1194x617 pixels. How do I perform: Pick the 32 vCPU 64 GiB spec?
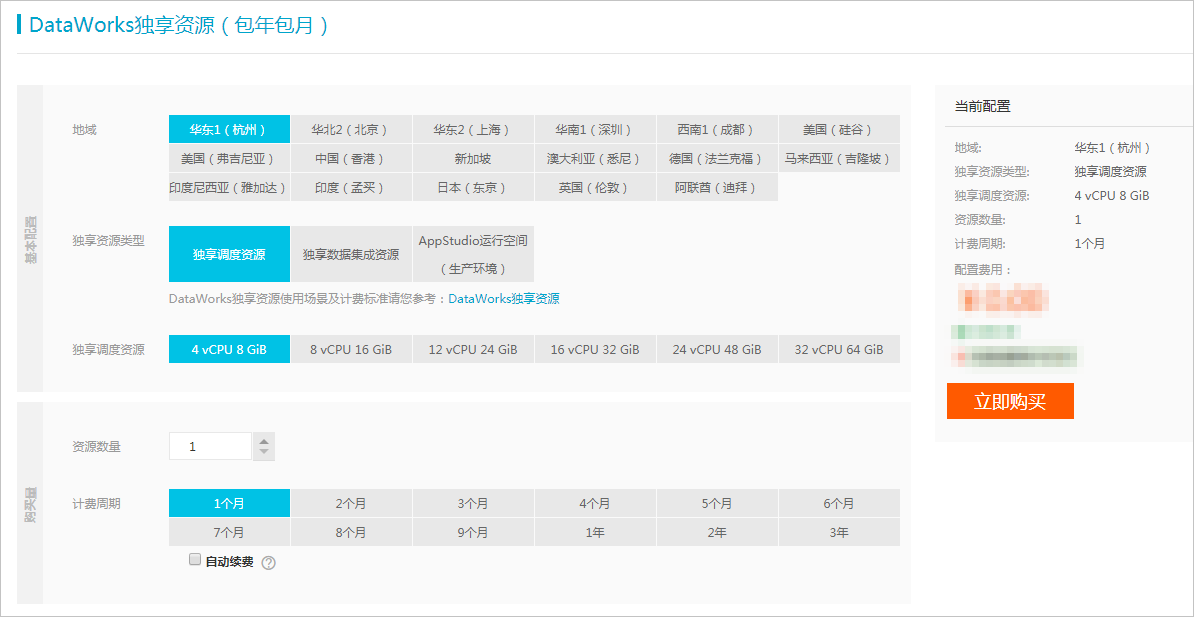[838, 350]
